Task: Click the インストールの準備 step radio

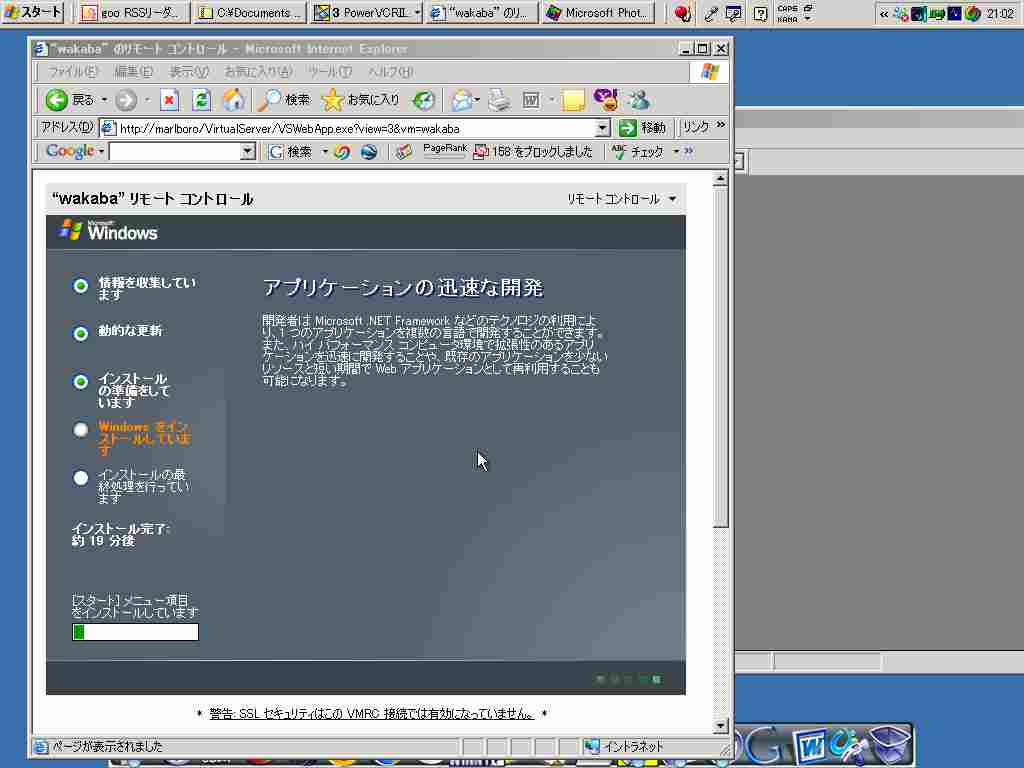Action: point(80,381)
